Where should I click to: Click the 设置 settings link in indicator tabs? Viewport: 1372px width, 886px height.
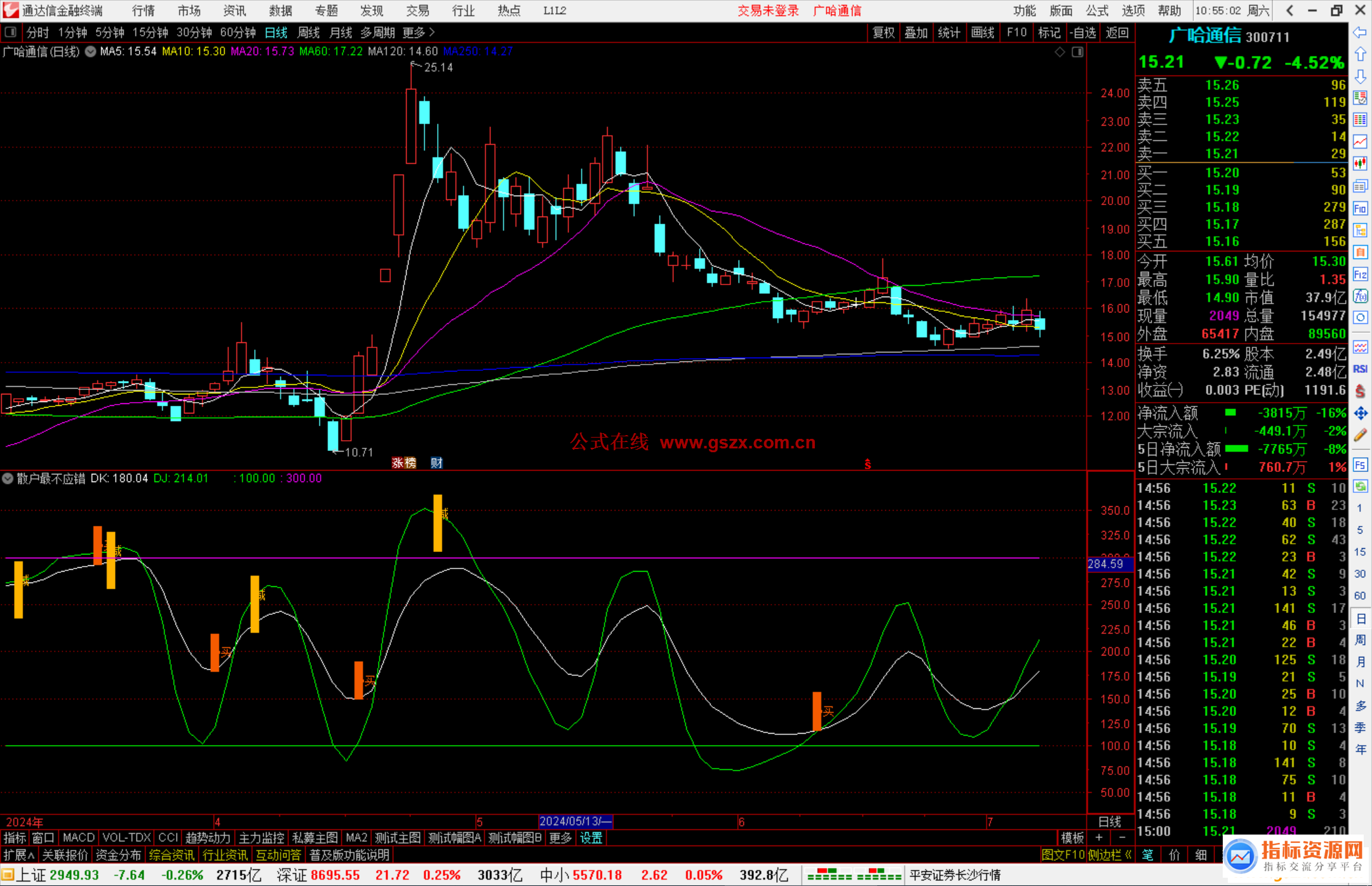591,838
